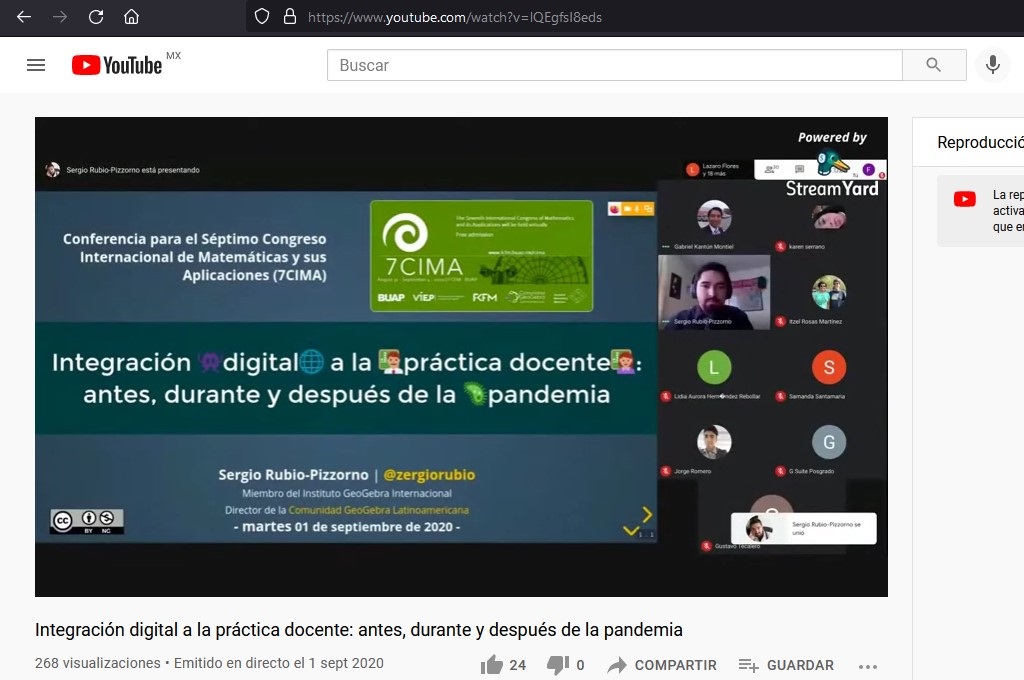Start voice search with microphone icon
The height and width of the screenshot is (680, 1024).
(x=993, y=65)
